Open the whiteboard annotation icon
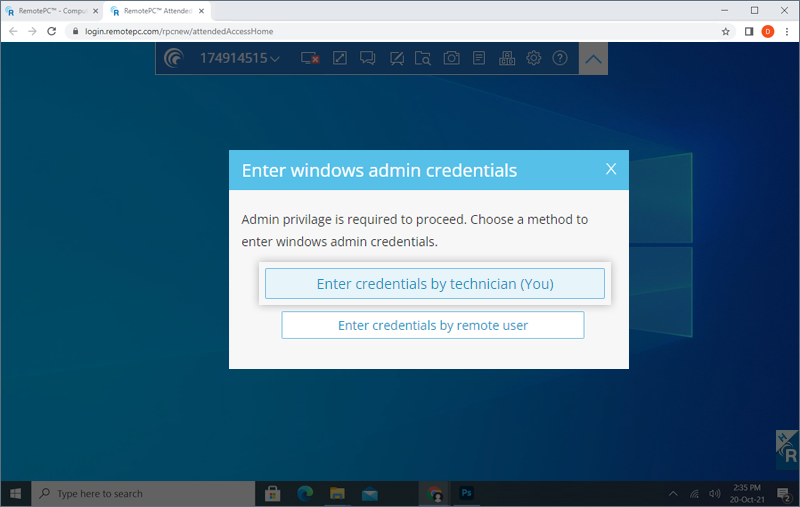800x507 pixels. click(396, 59)
